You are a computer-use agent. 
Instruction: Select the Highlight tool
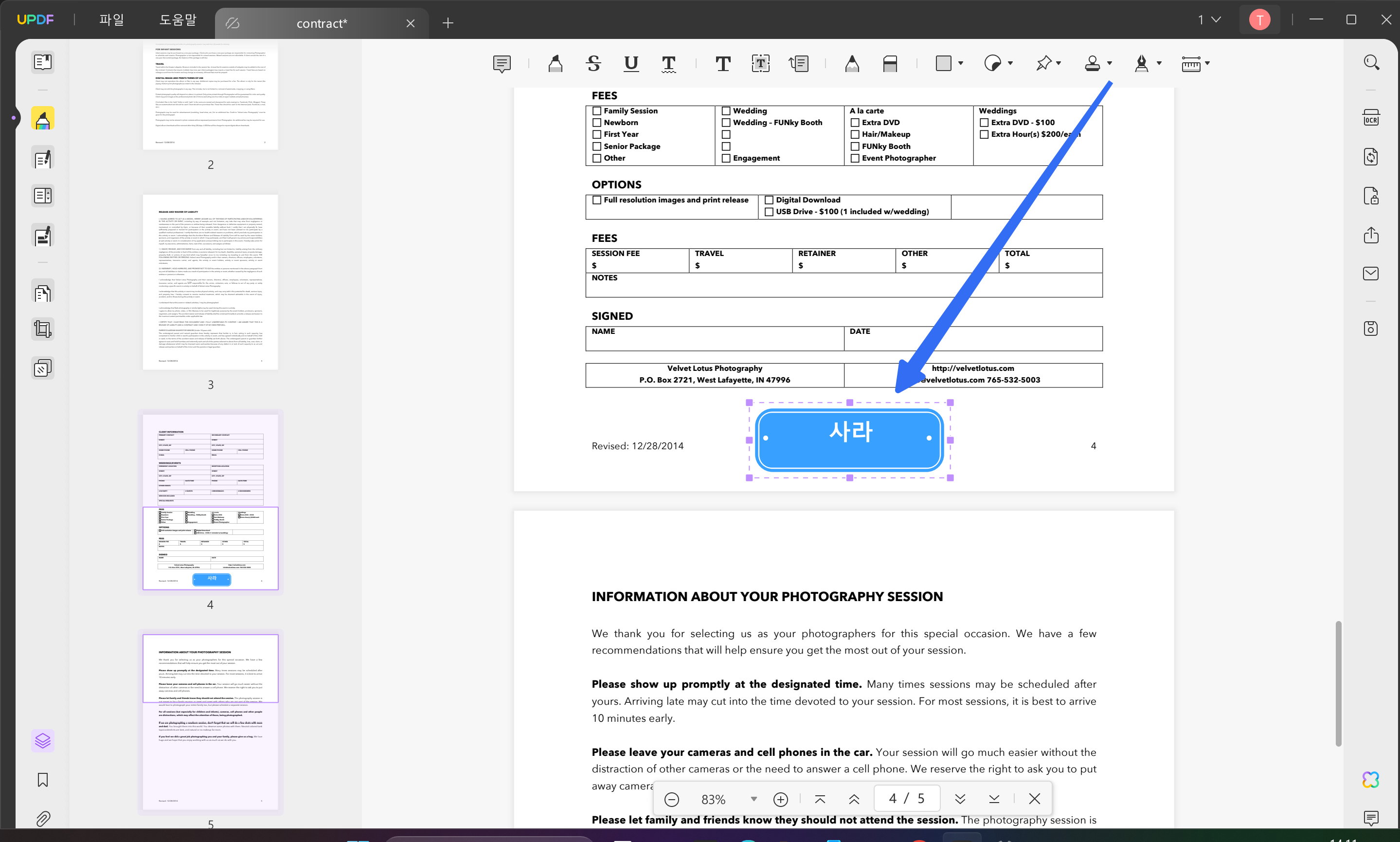tap(556, 64)
